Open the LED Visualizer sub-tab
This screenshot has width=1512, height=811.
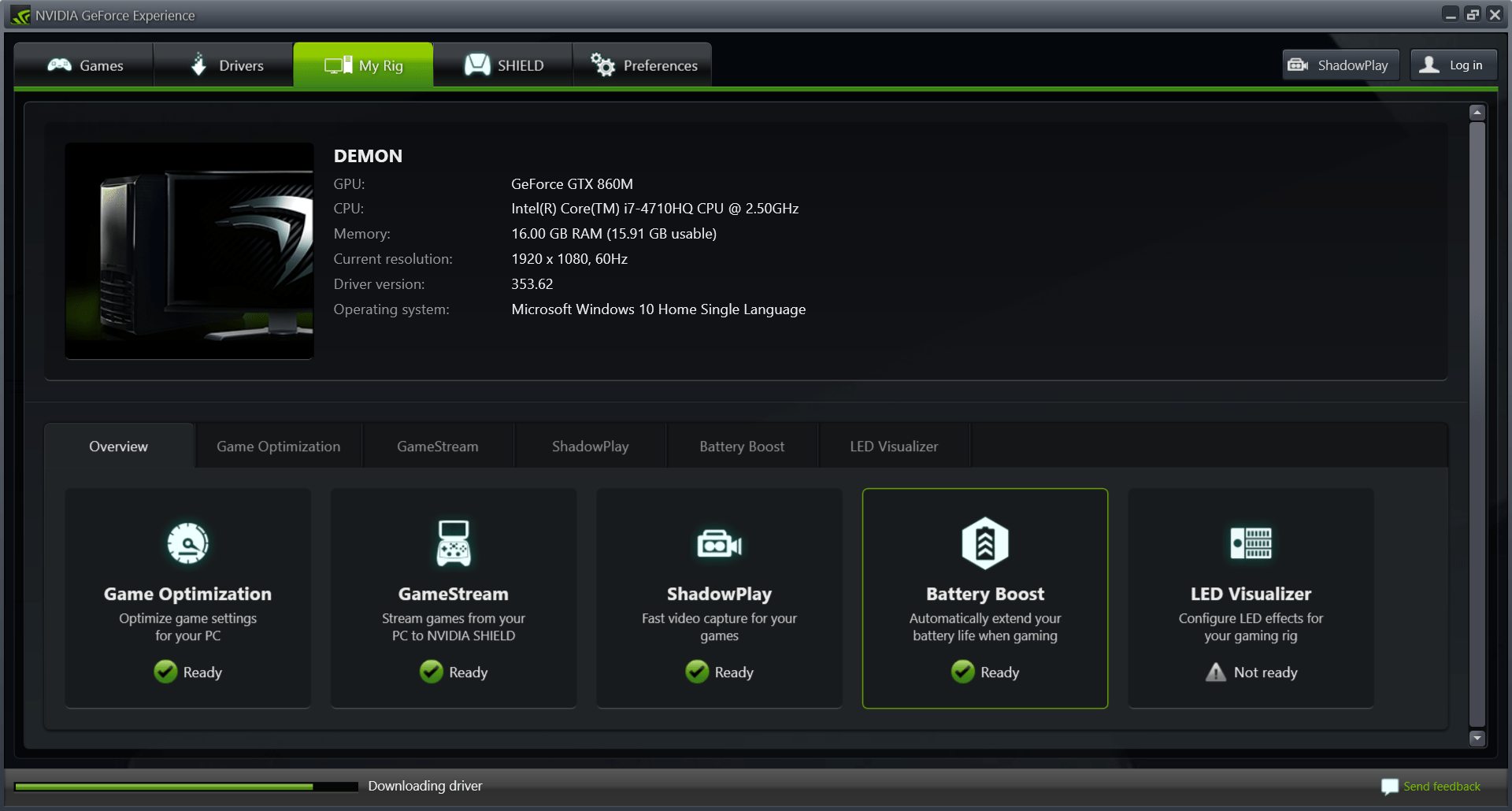[x=894, y=446]
